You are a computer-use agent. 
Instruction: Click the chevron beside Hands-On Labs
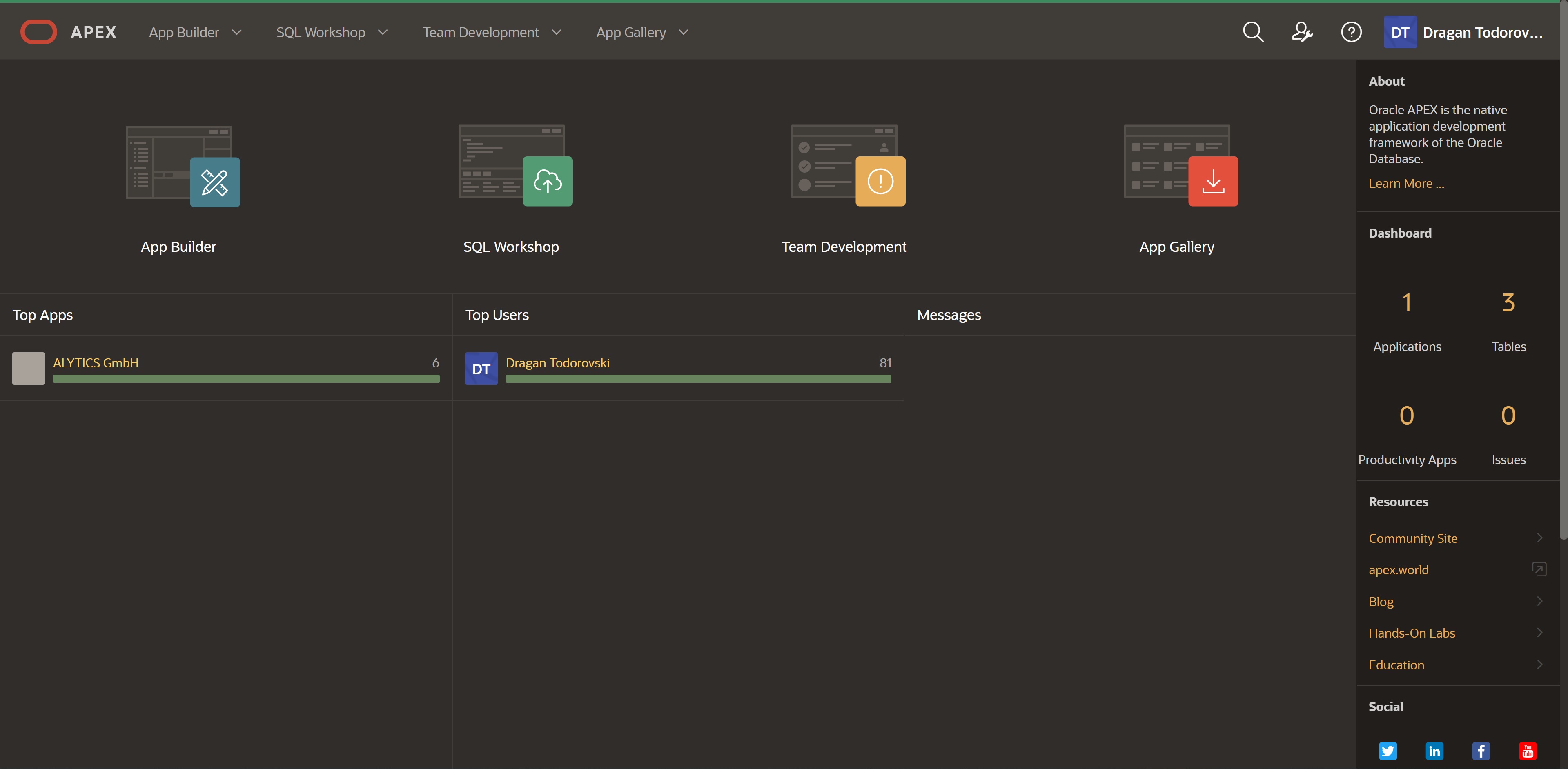[1539, 633]
